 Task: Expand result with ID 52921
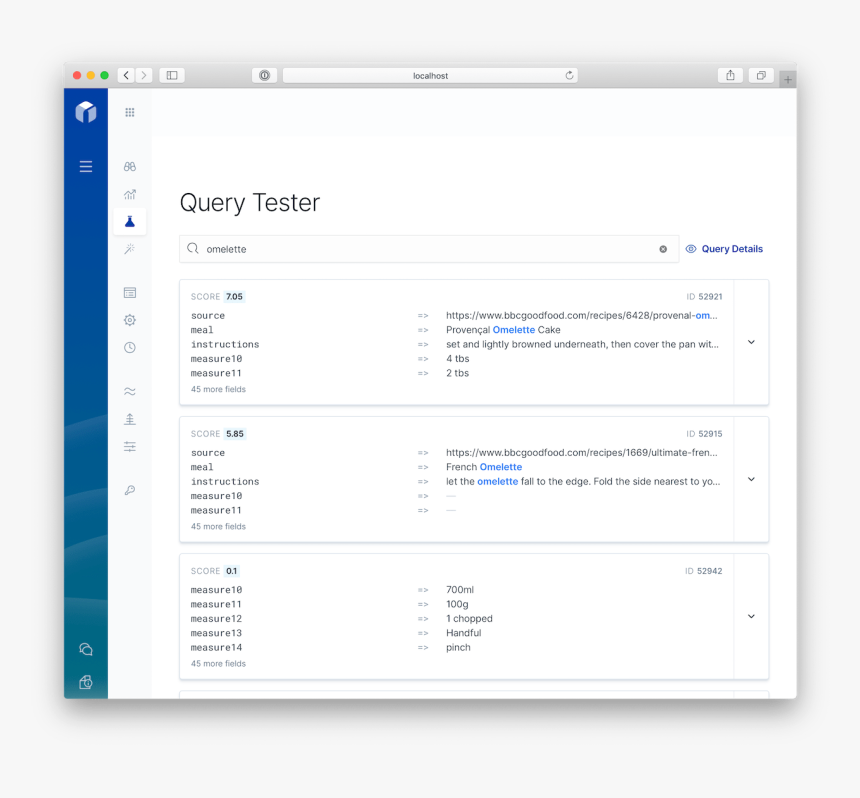[751, 342]
